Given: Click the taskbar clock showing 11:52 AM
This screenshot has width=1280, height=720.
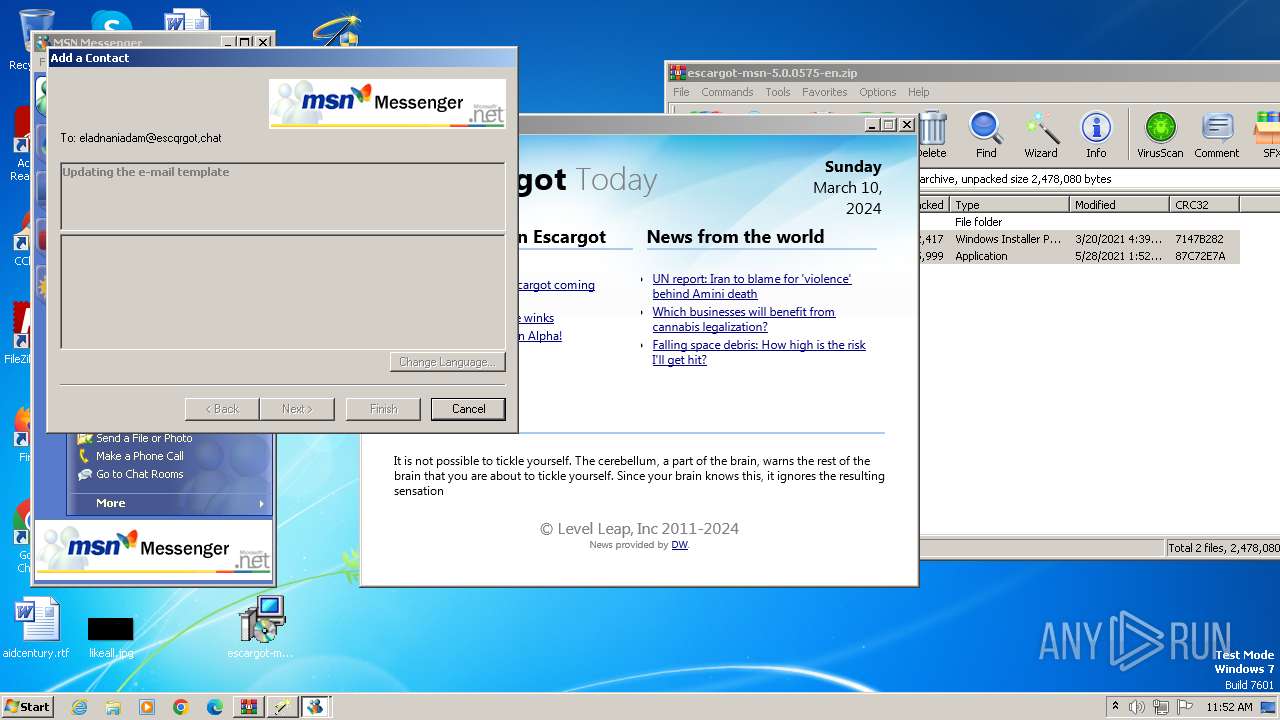Looking at the screenshot, I should 1229,707.
